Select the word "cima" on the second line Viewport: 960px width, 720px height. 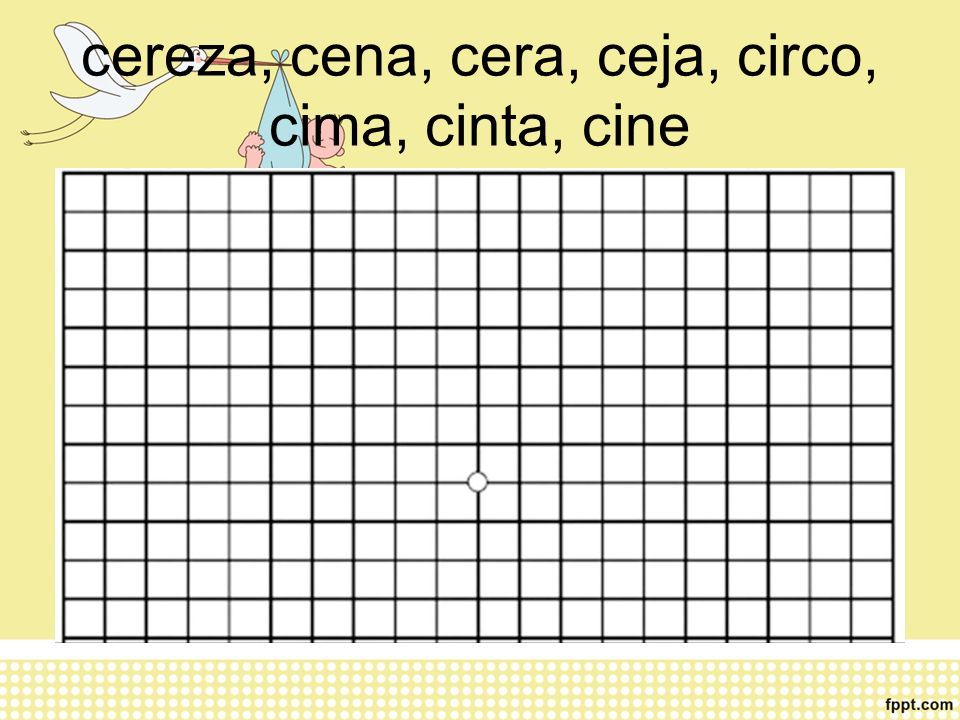(330, 125)
